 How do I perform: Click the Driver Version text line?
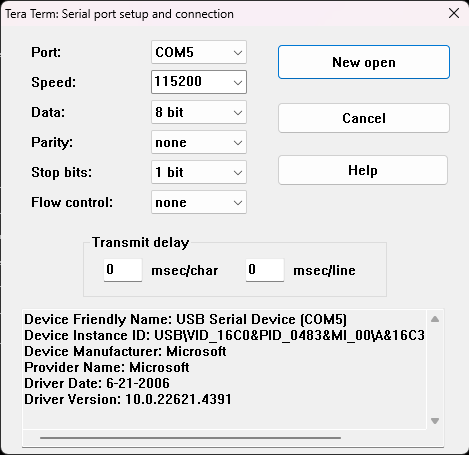coord(128,399)
